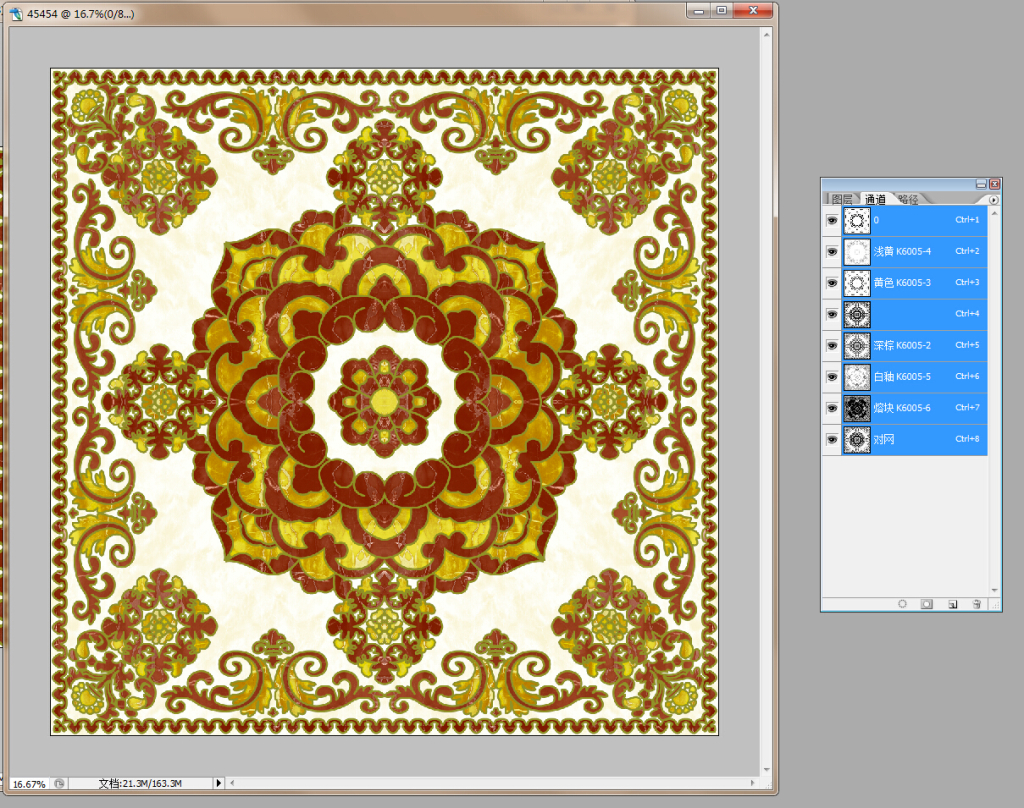1024x808 pixels.
Task: Select thumbnail of 白釉 K6005-5 channel
Action: [x=857, y=377]
